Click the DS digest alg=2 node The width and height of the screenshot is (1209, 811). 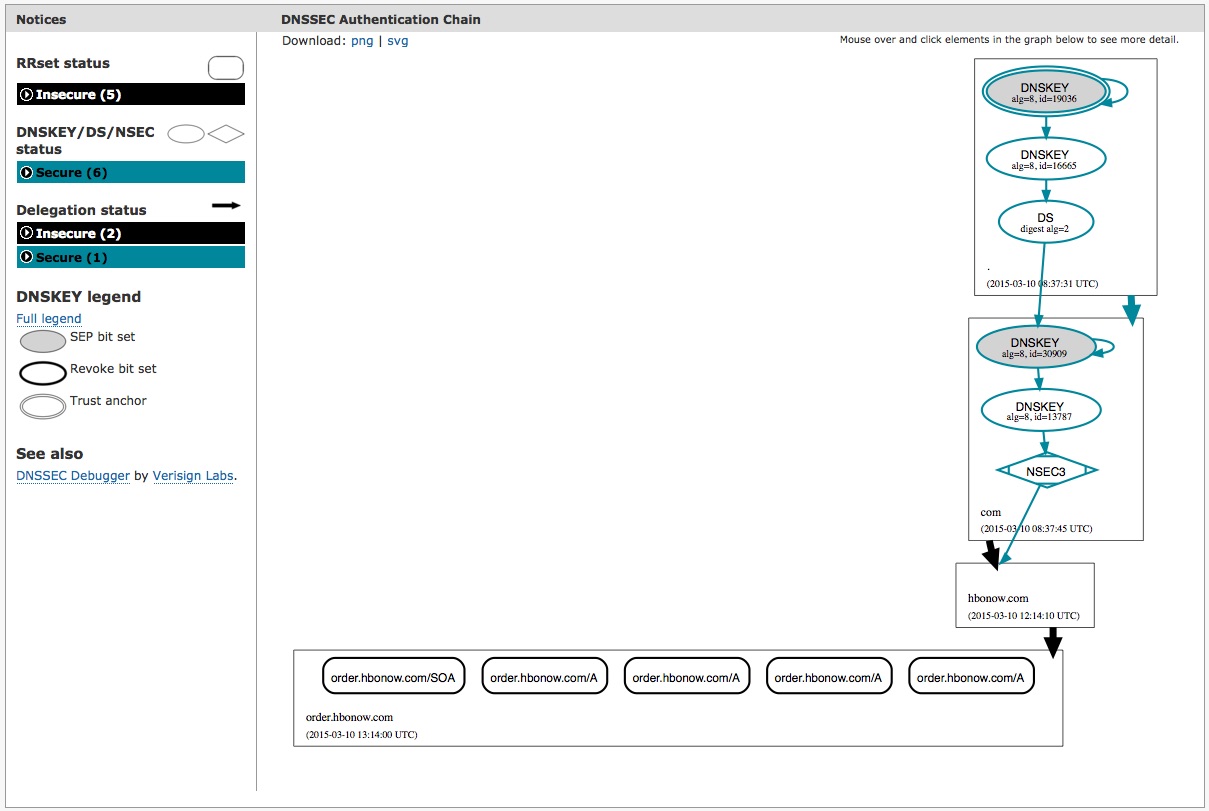pyautogui.click(x=1045, y=222)
